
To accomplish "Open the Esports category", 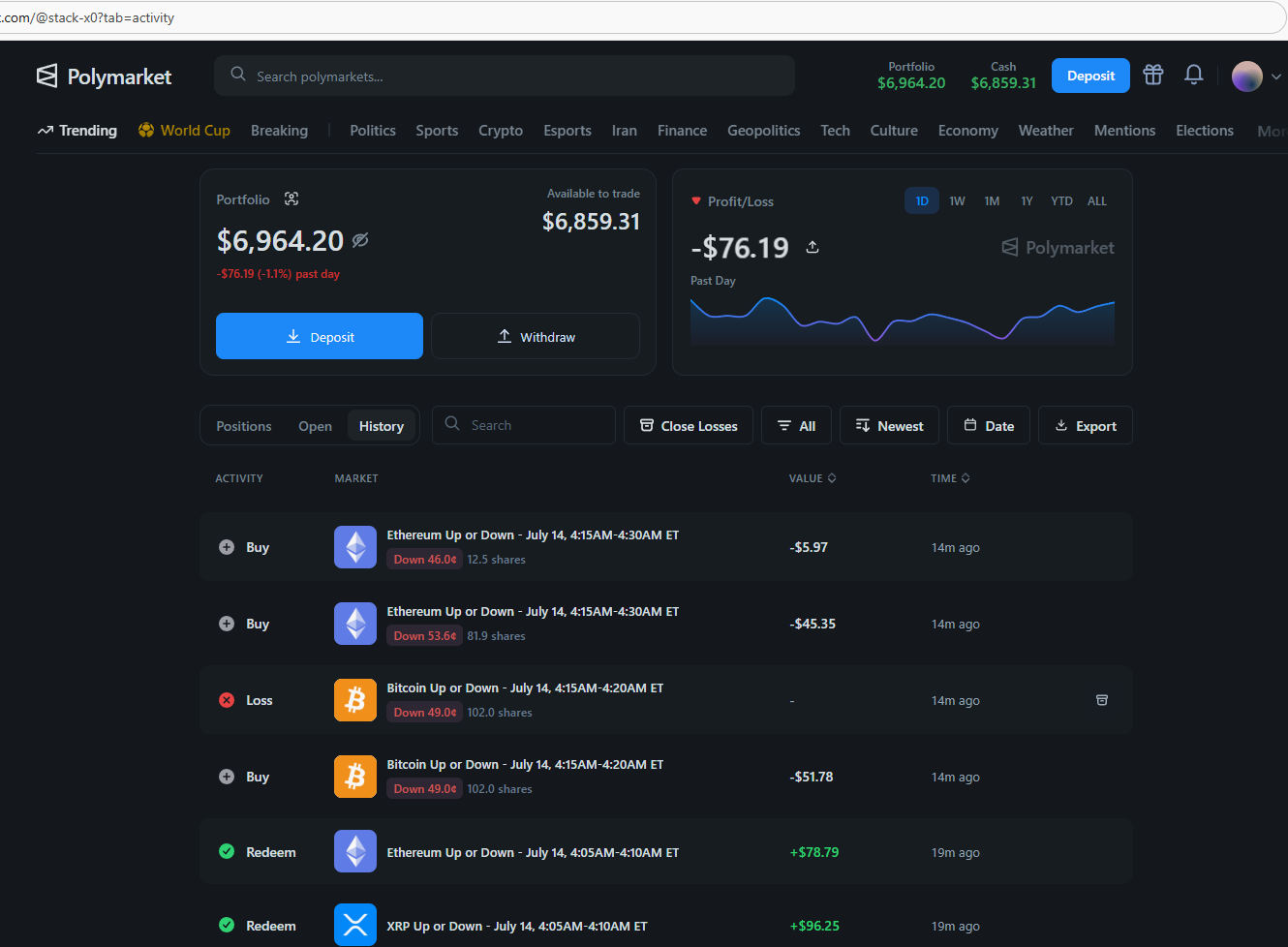I will 567,131.
